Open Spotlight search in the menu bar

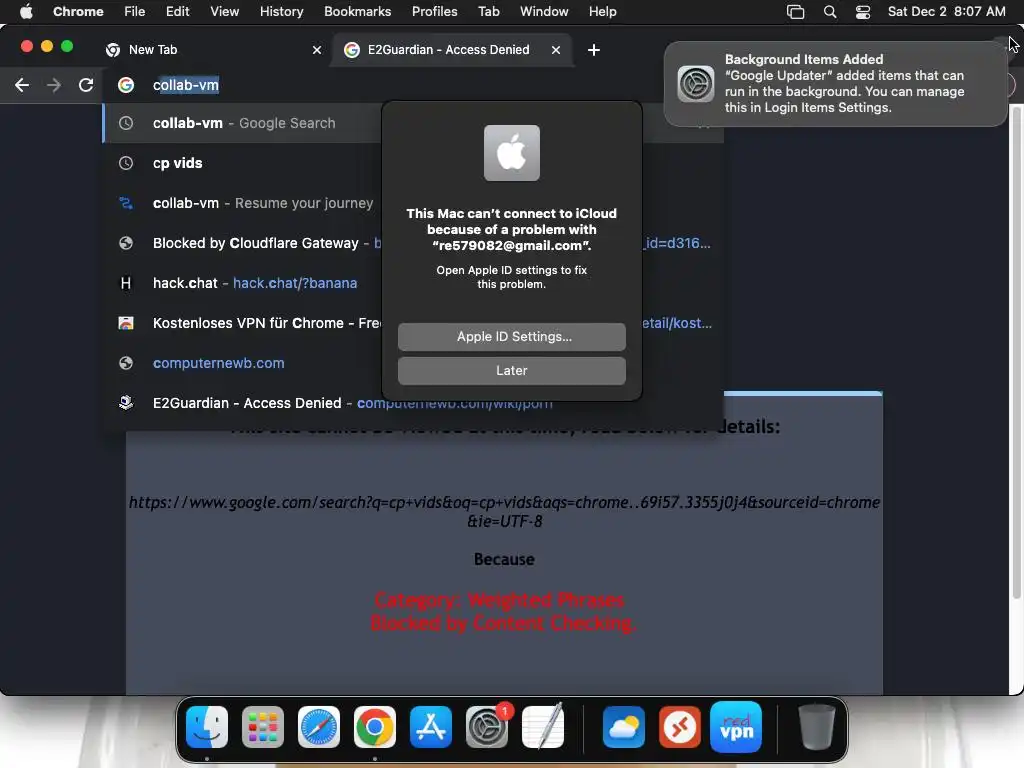pos(830,12)
